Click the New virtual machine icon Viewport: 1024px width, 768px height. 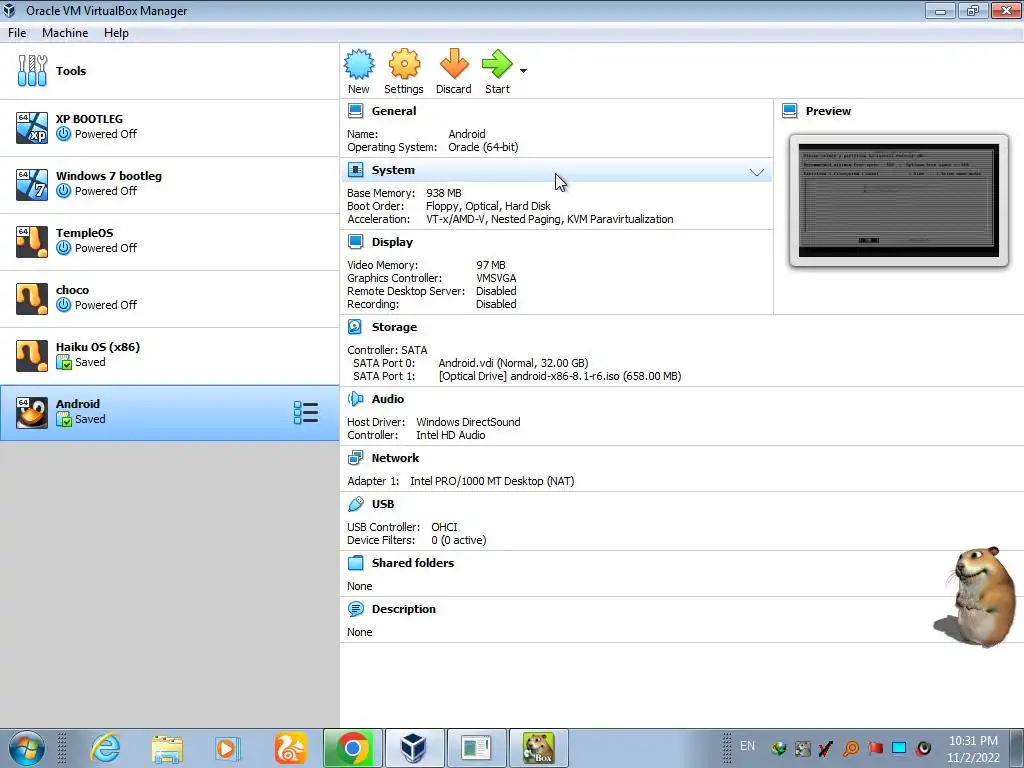point(359,65)
